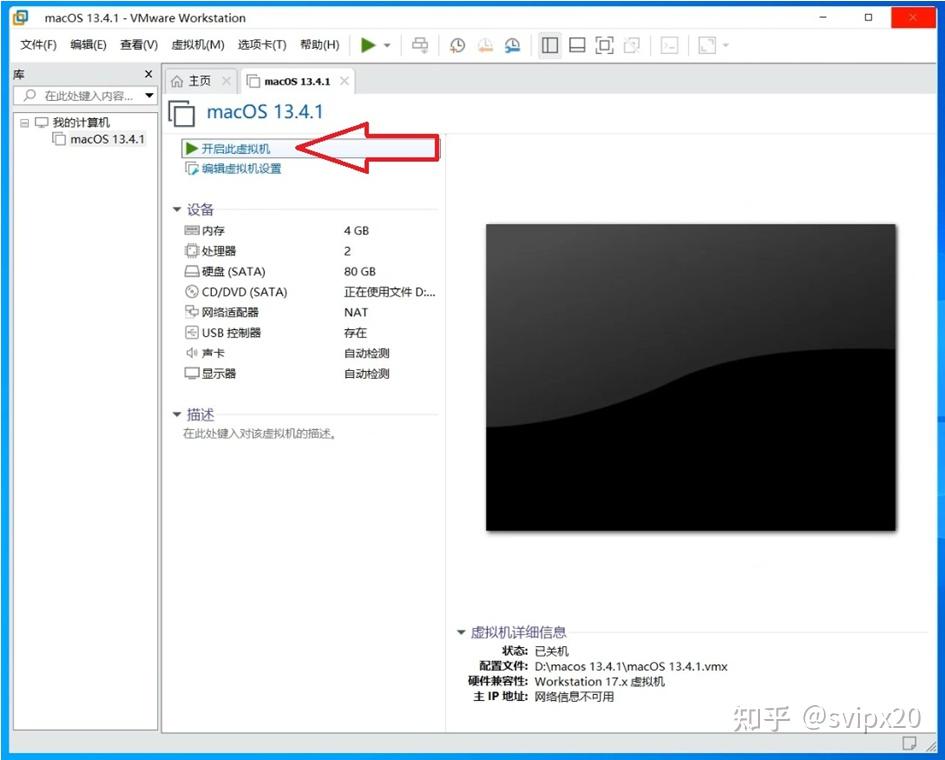Open the power options dropdown arrow

(387, 45)
